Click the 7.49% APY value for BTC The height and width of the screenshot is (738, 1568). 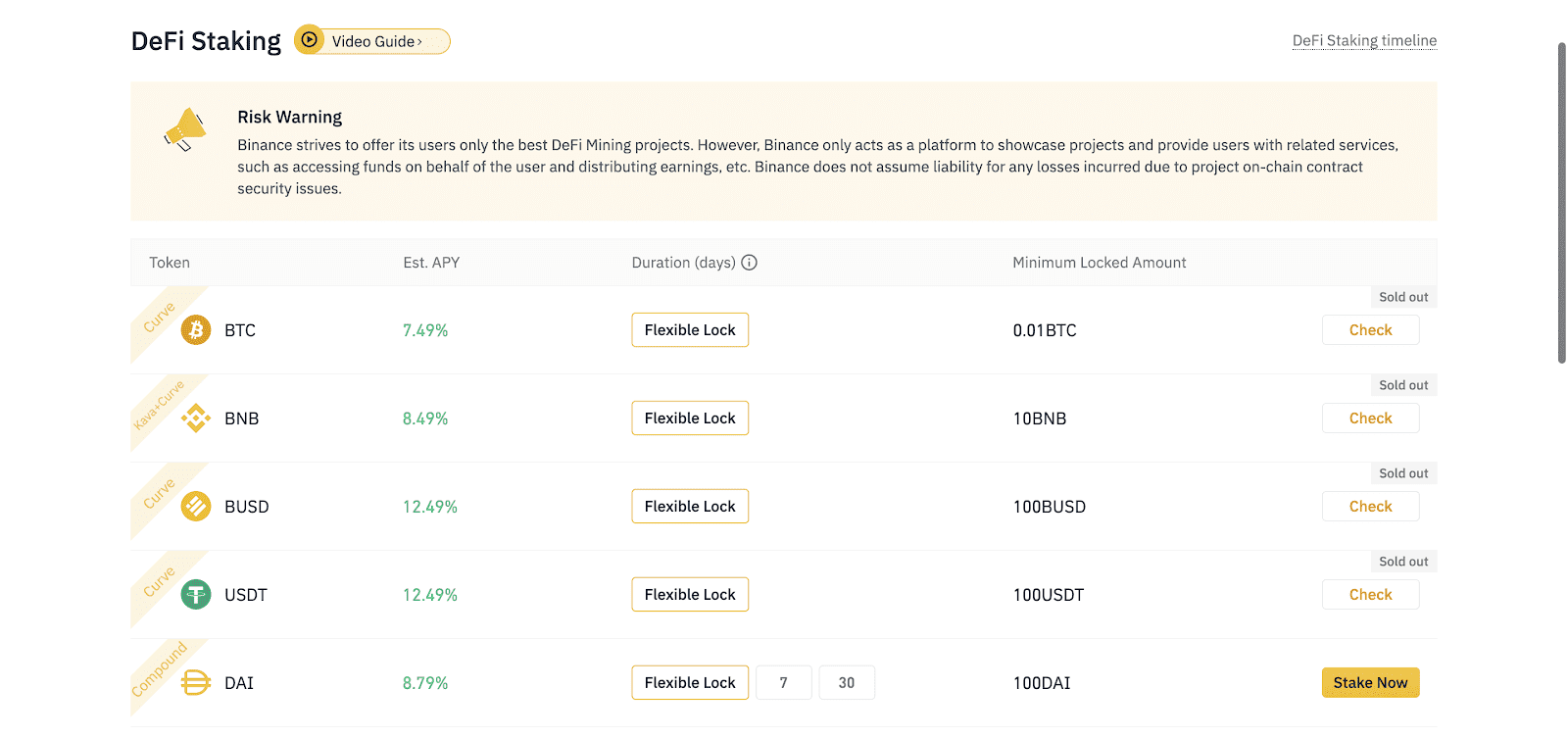tap(425, 330)
